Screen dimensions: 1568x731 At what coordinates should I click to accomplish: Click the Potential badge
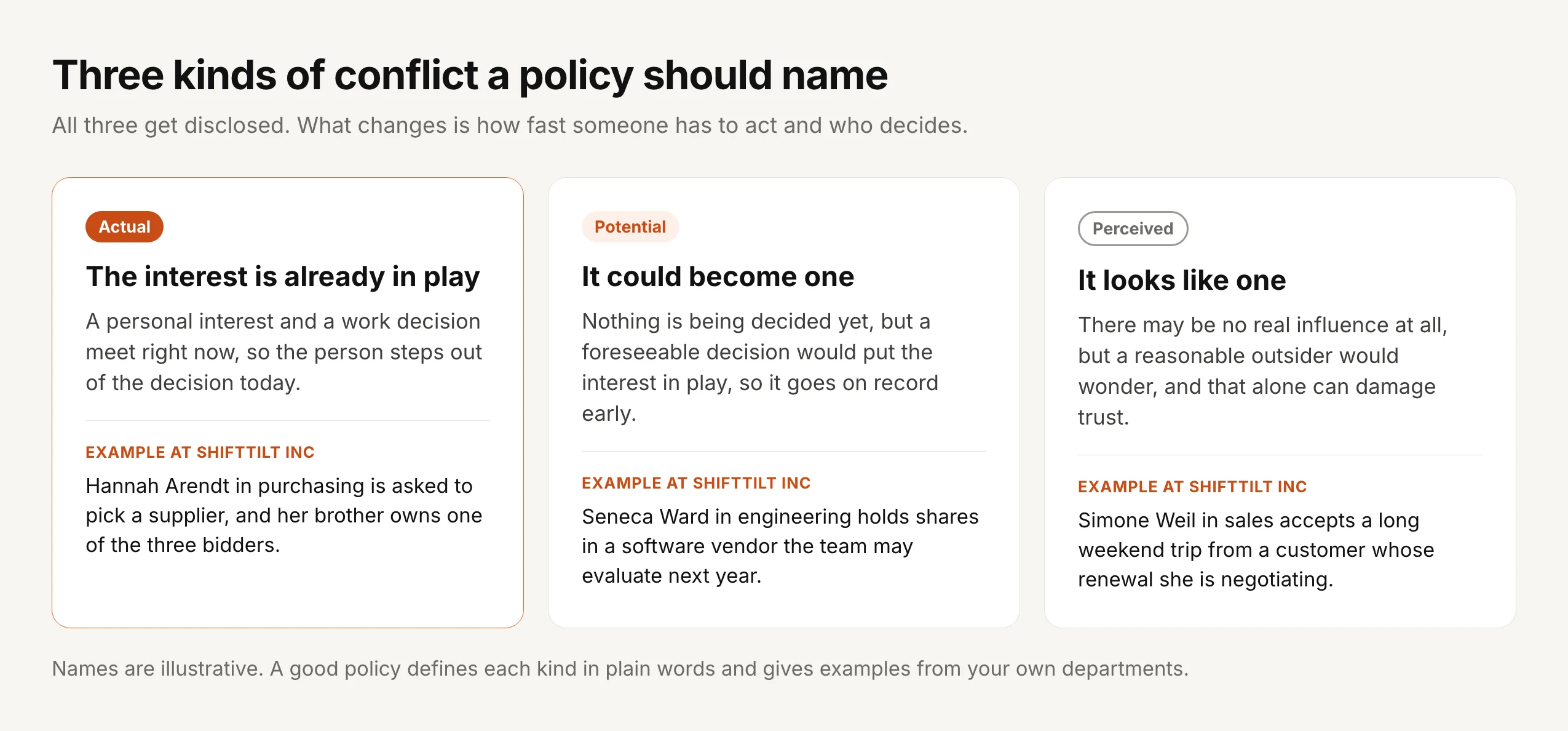point(630,226)
